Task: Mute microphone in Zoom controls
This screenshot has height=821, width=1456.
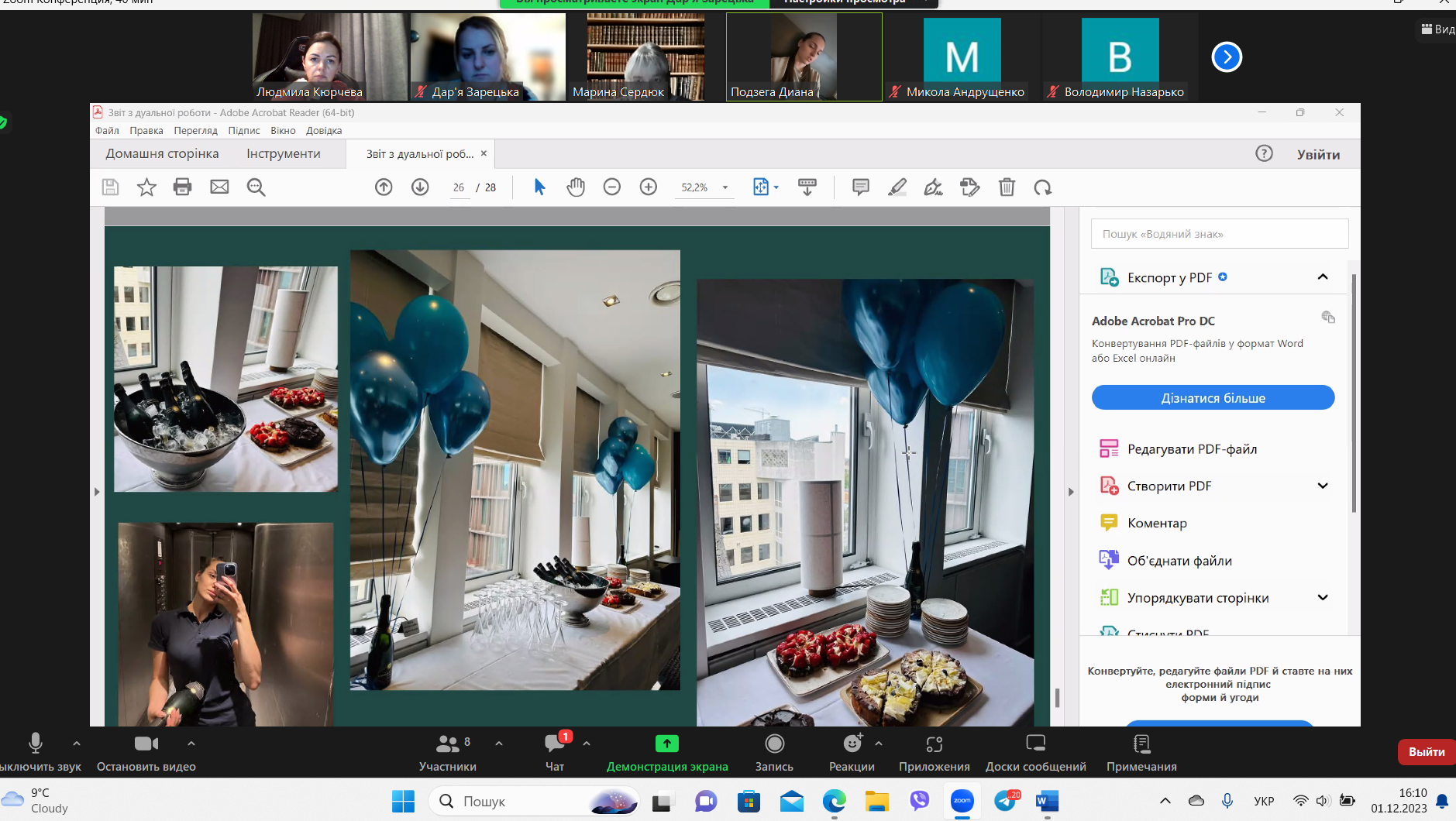Action: 36,744
